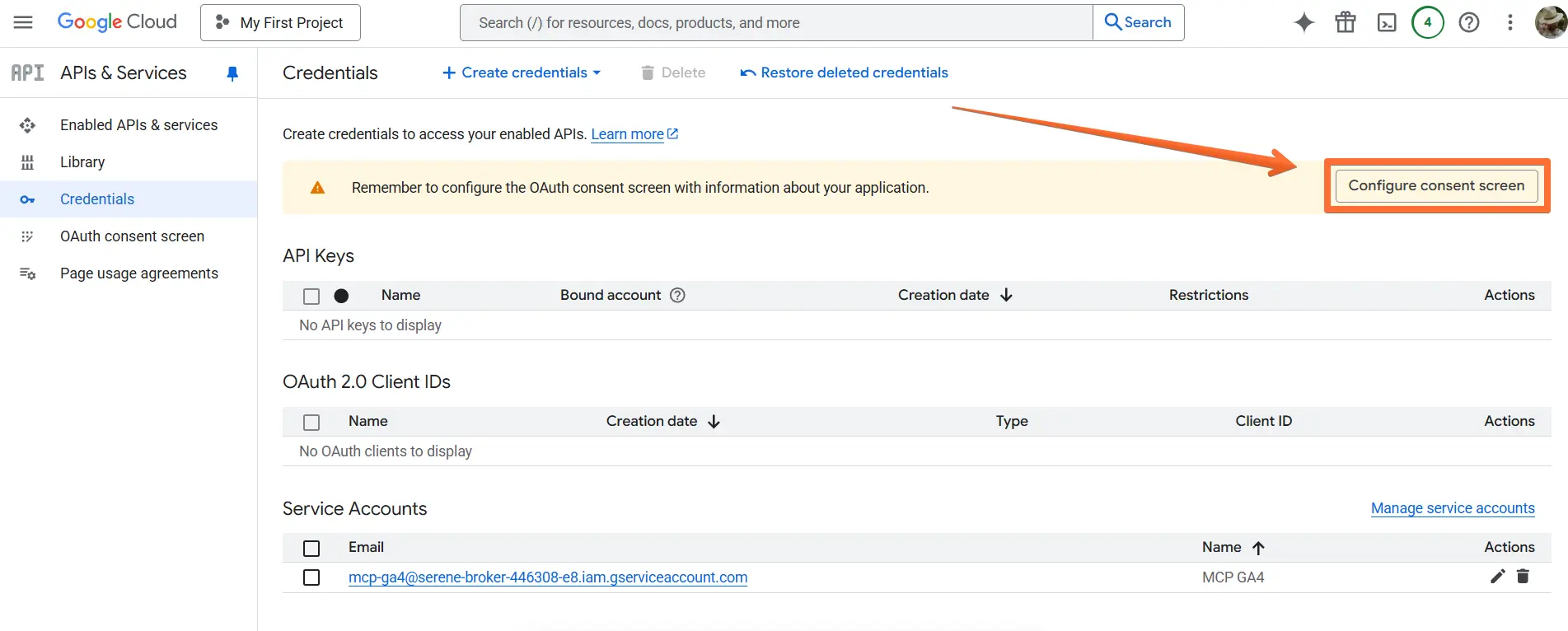
Task: Click the Google Cloud logo
Action: point(117,22)
